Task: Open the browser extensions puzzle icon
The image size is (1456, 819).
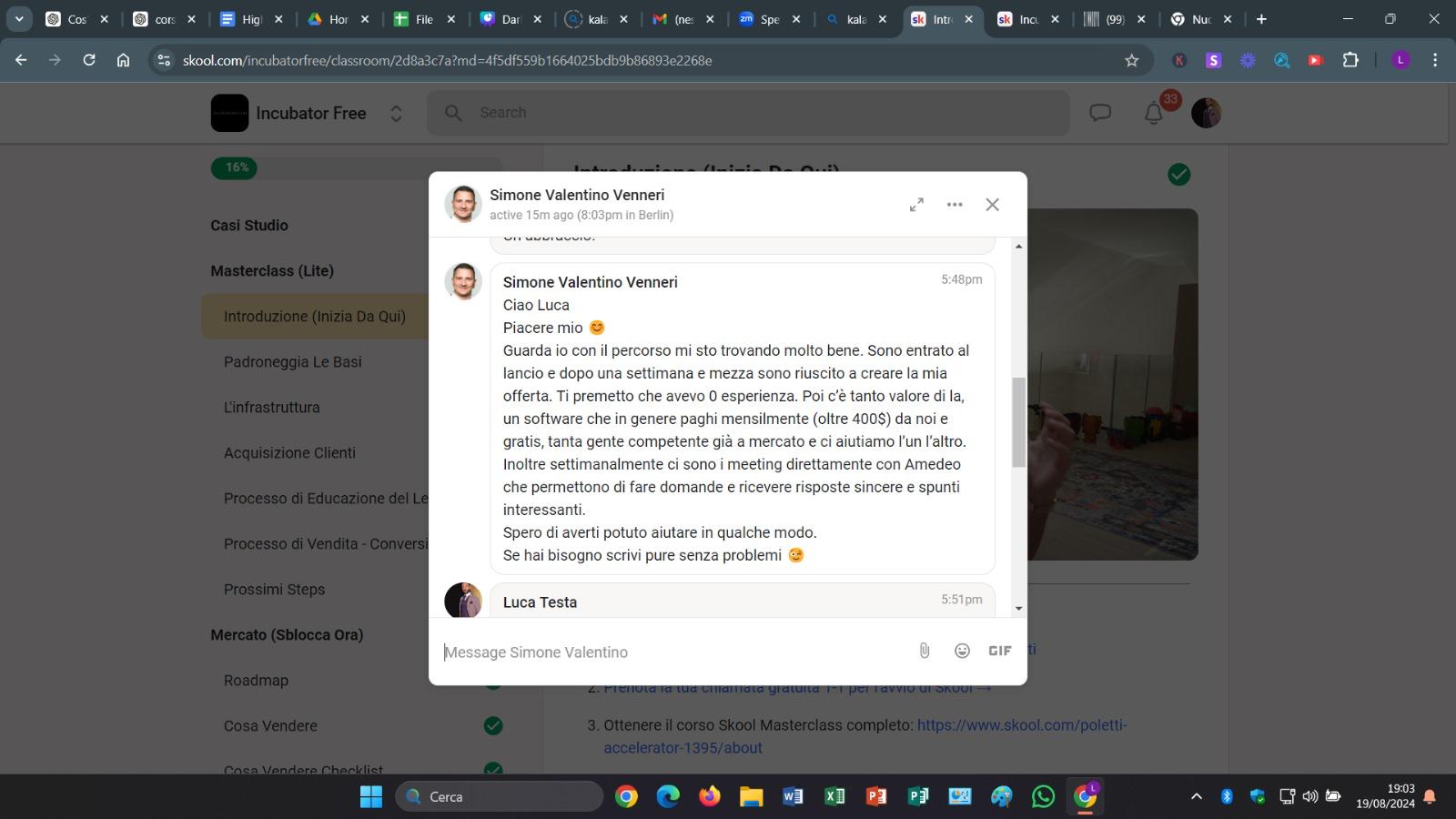Action: [x=1350, y=60]
